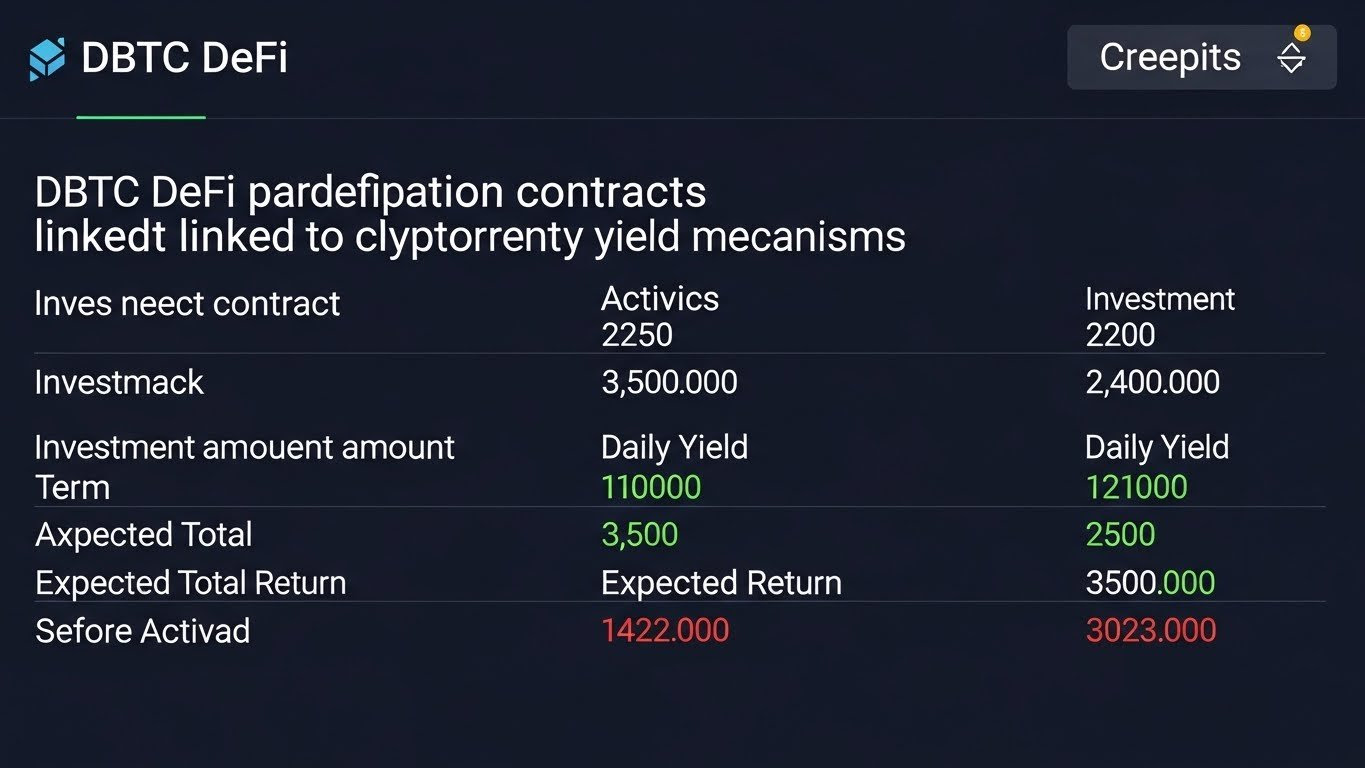1365x768 pixels.
Task: Select the Activics 2250 column header
Action: click(x=659, y=316)
